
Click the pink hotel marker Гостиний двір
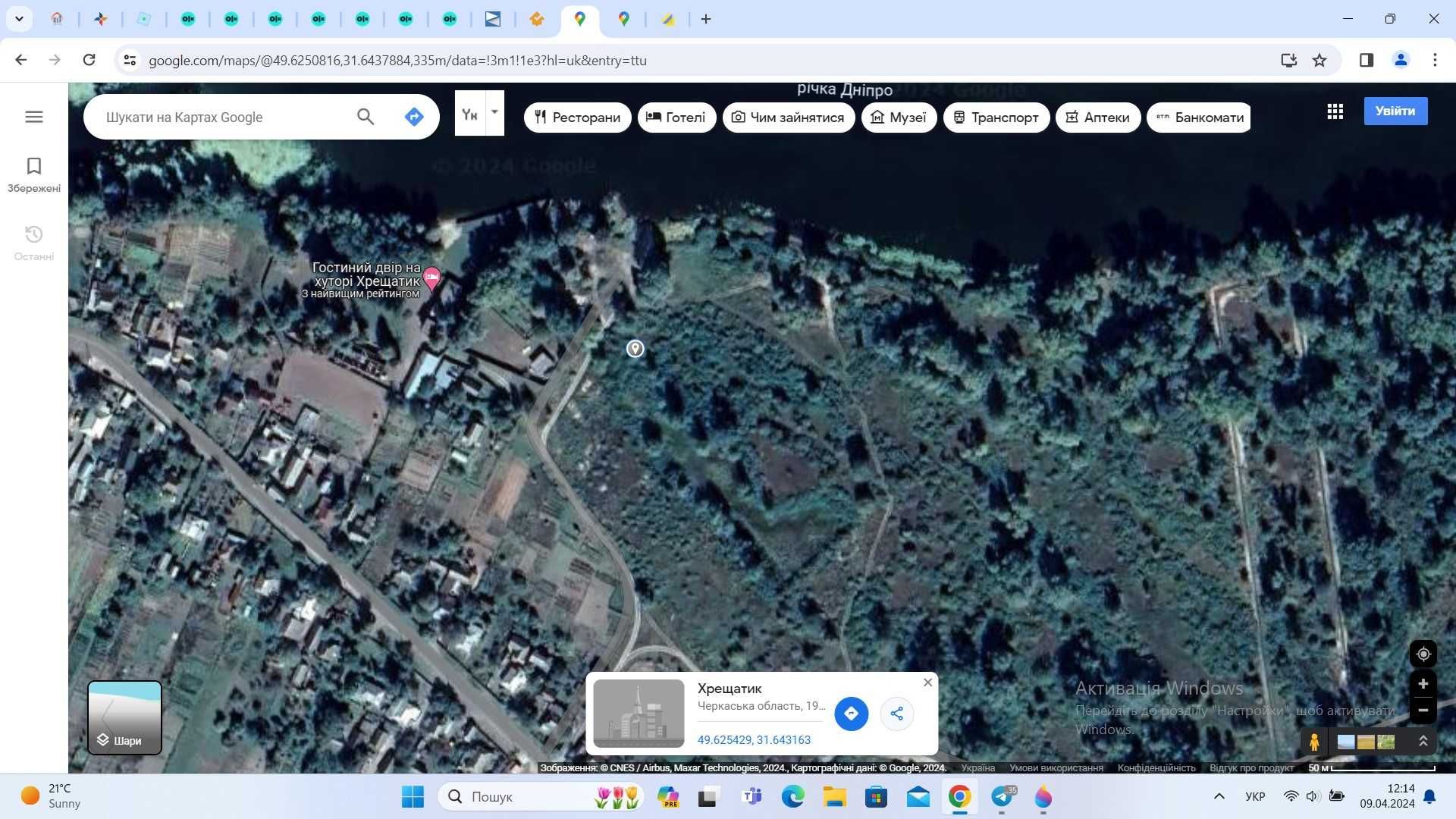point(431,279)
